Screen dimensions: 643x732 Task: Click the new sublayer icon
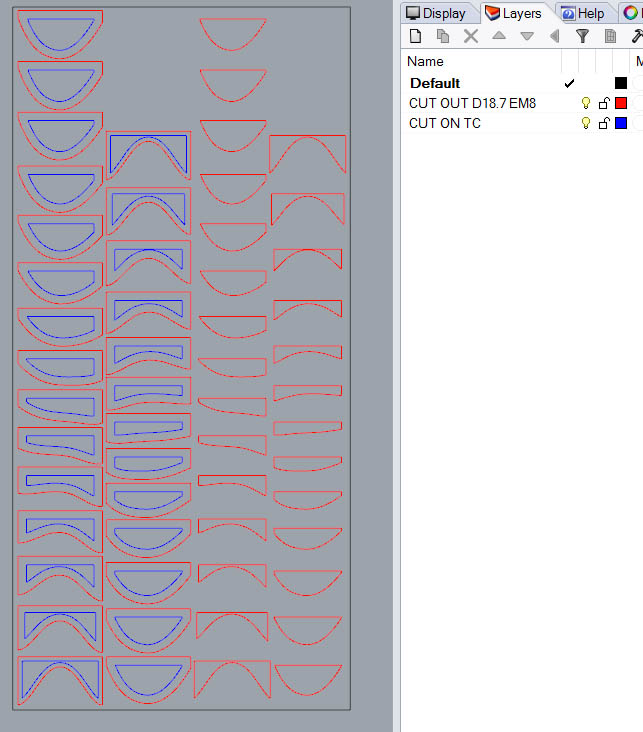pyautogui.click(x=443, y=36)
